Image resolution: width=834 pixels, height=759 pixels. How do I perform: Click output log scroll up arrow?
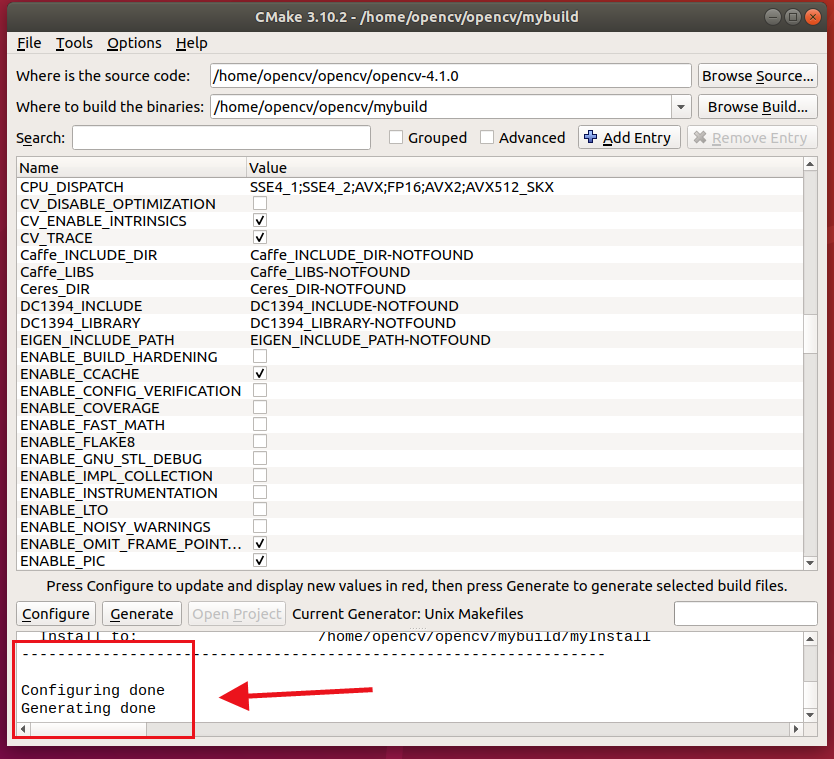[x=810, y=639]
